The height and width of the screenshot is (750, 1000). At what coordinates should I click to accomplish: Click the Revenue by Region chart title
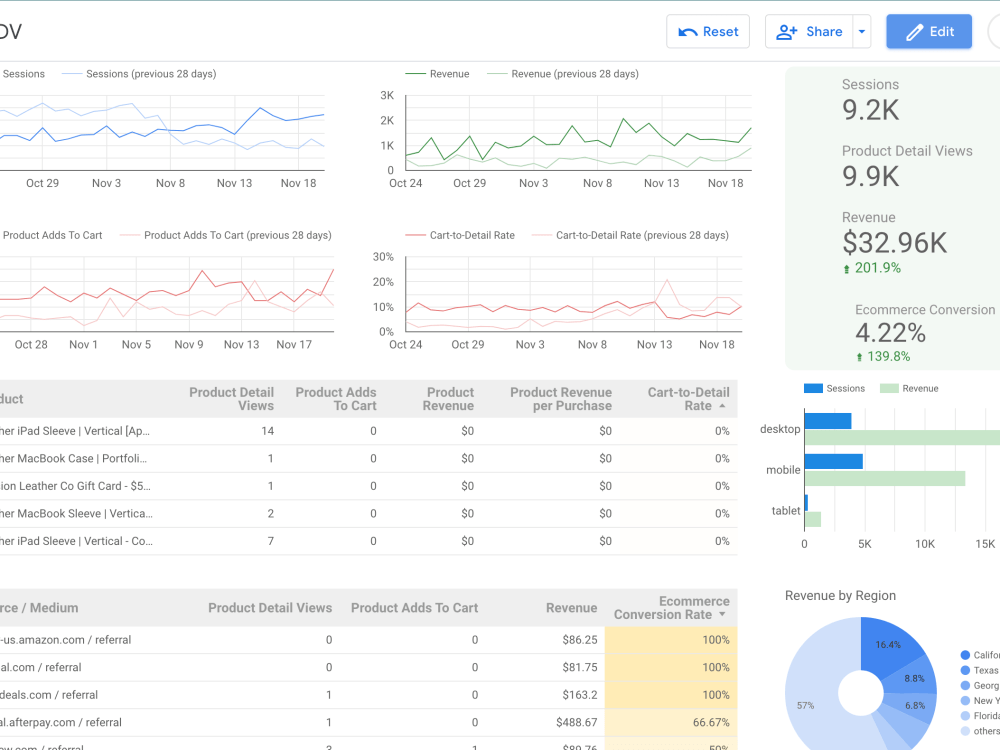pos(840,596)
